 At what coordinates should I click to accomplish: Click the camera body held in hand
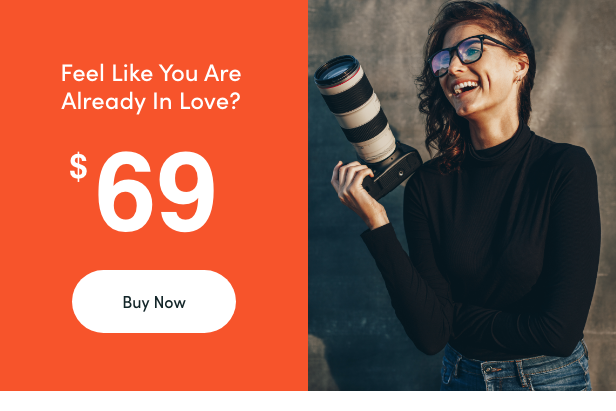click(x=393, y=171)
